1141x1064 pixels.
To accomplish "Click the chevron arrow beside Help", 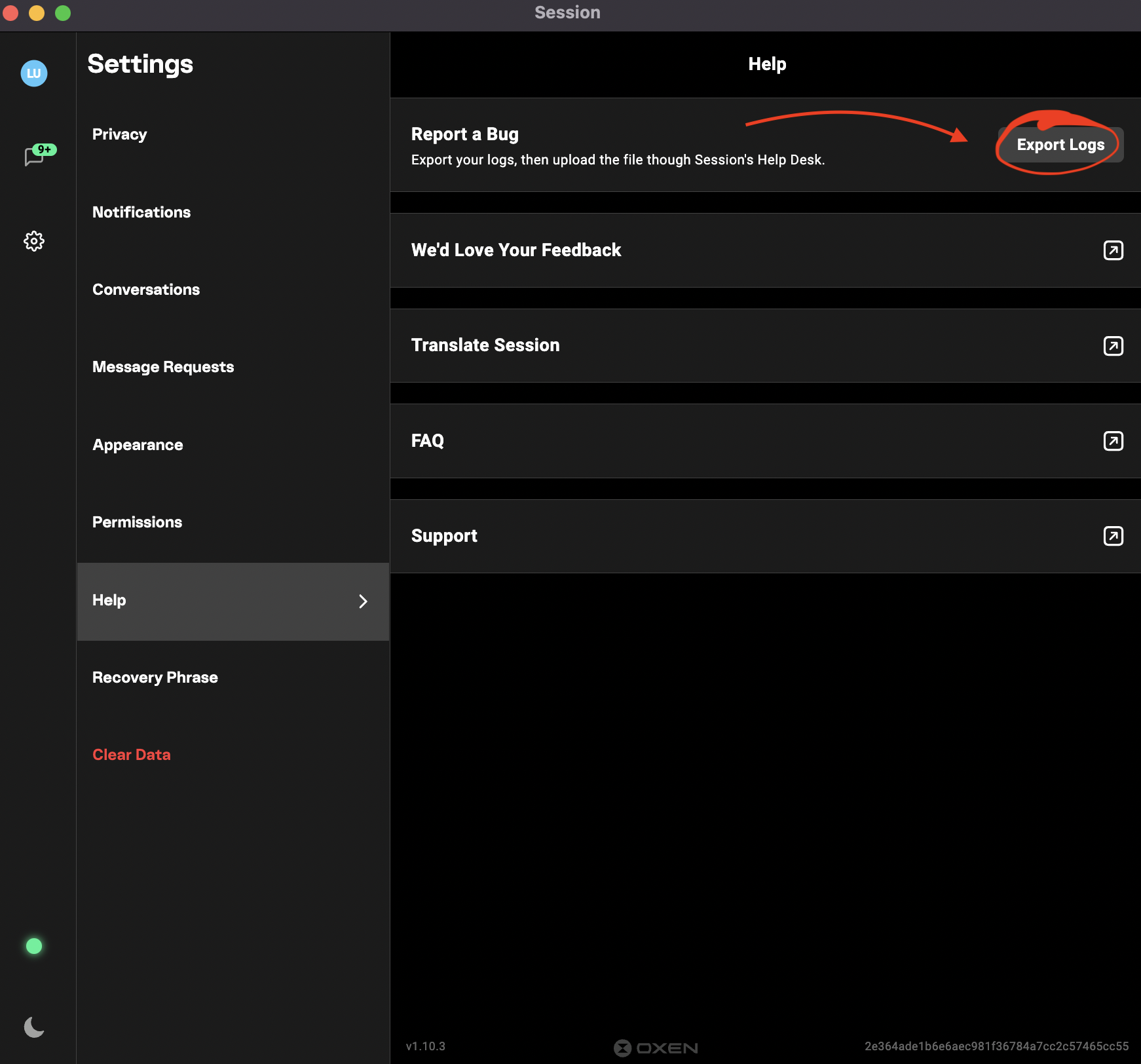I will pos(363,601).
